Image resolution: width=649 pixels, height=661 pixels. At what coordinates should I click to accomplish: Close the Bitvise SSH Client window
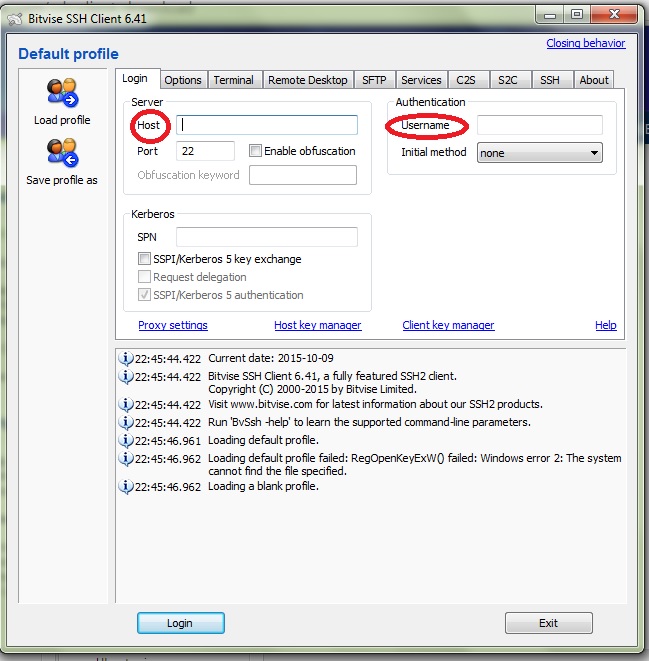[x=614, y=16]
